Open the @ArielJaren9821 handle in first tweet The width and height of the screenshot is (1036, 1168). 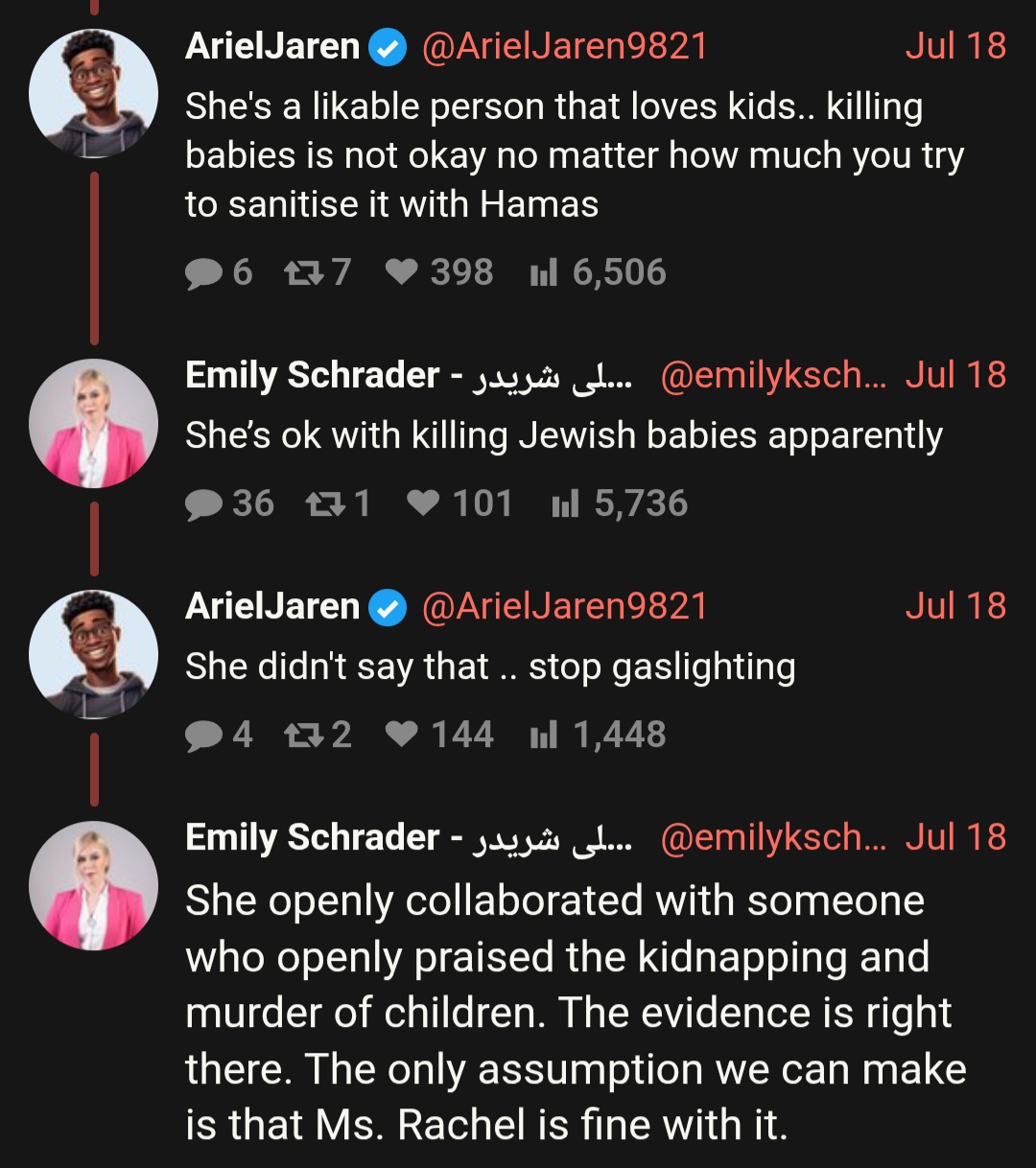tap(564, 46)
